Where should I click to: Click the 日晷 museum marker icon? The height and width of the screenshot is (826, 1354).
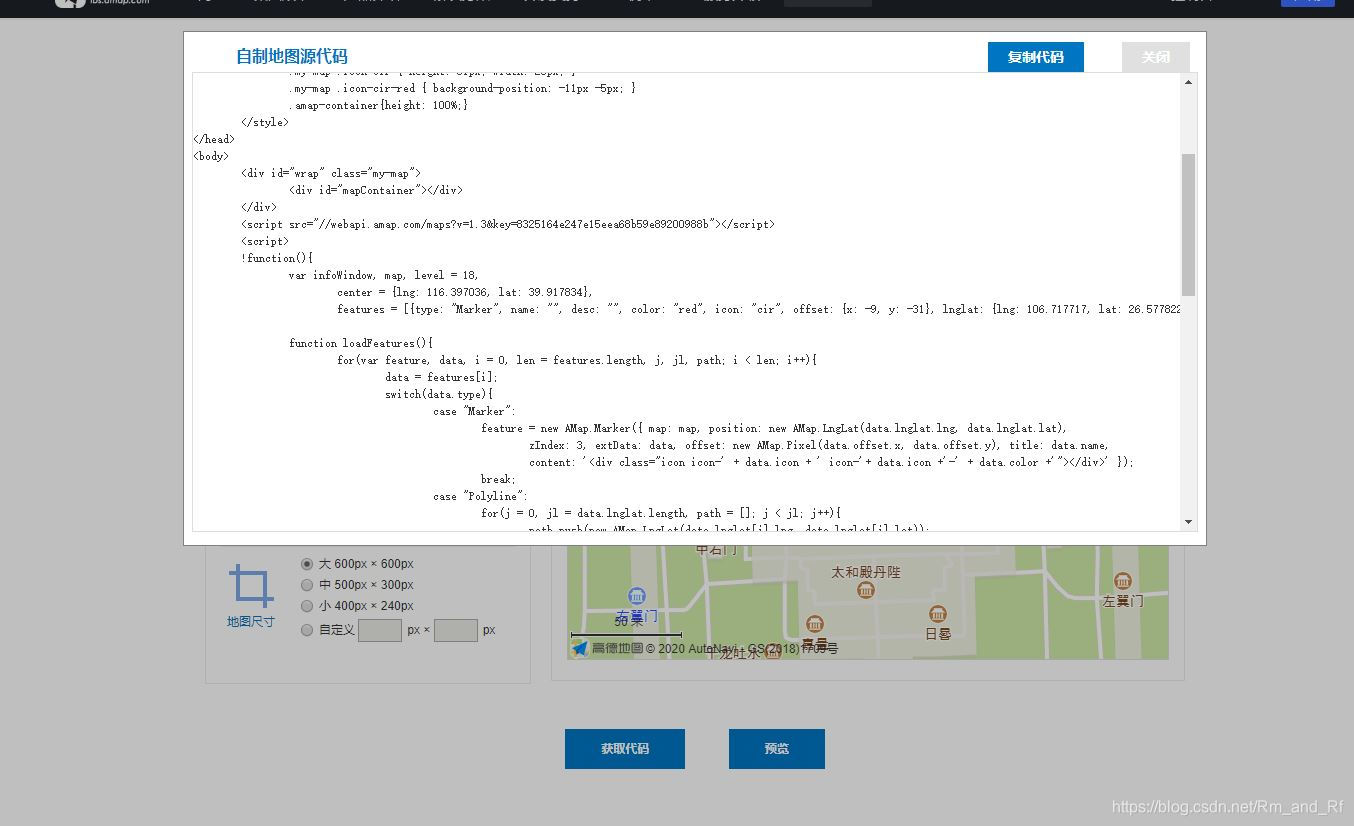938,614
